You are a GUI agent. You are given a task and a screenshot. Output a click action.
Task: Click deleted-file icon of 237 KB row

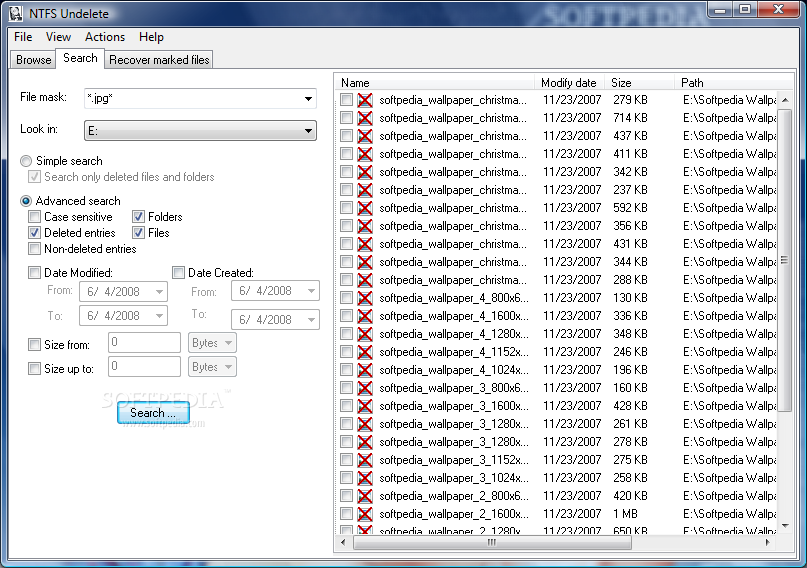coord(365,190)
